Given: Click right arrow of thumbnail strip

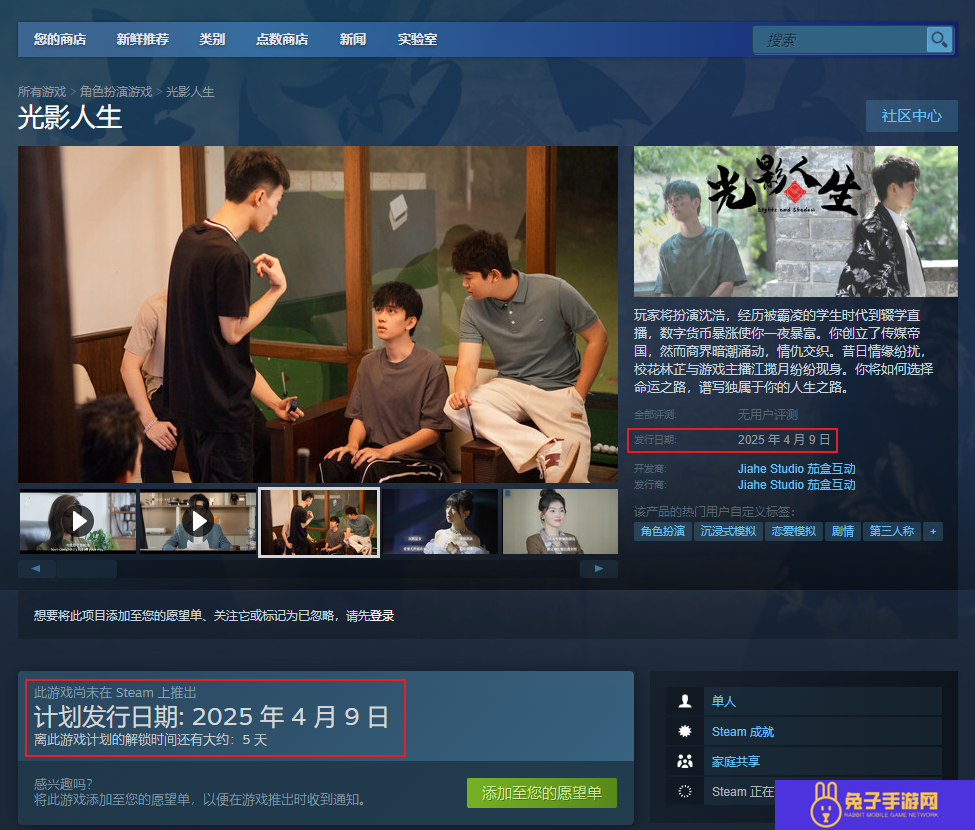Looking at the screenshot, I should pyautogui.click(x=599, y=568).
